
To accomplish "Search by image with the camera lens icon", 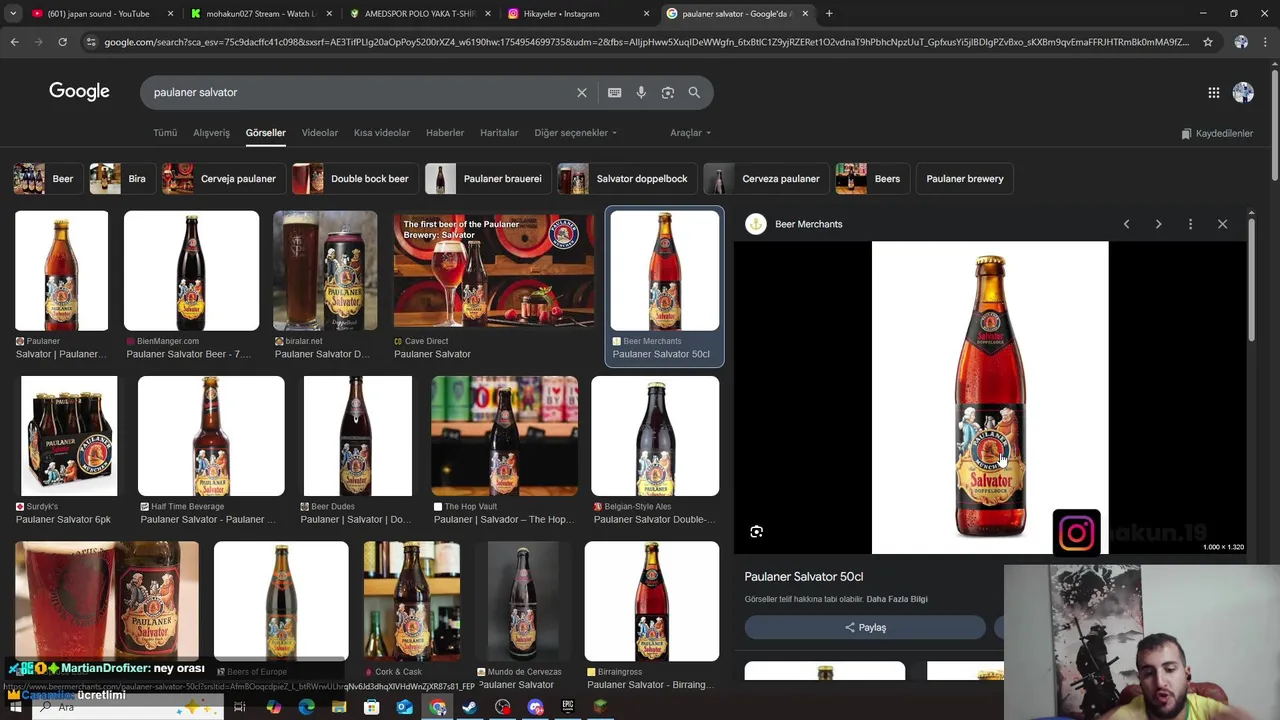I will 668,92.
